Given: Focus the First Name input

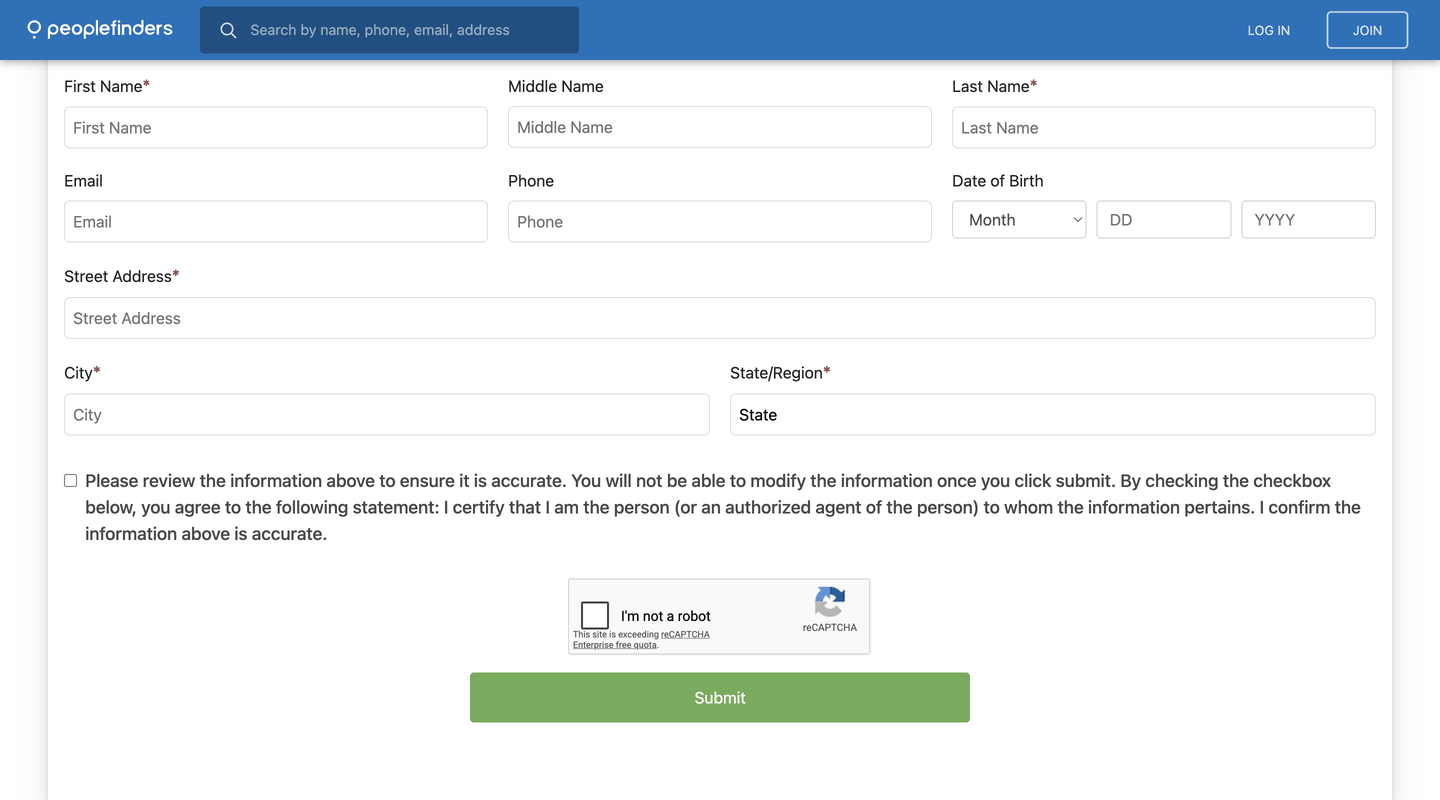Looking at the screenshot, I should 276,128.
